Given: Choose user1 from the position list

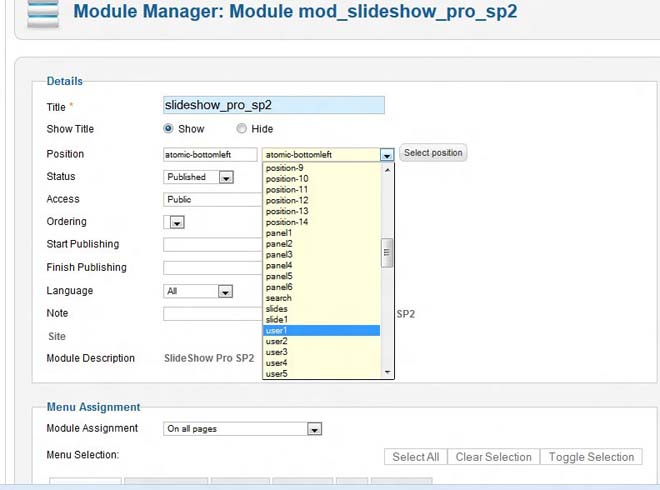Looking at the screenshot, I should [x=321, y=330].
